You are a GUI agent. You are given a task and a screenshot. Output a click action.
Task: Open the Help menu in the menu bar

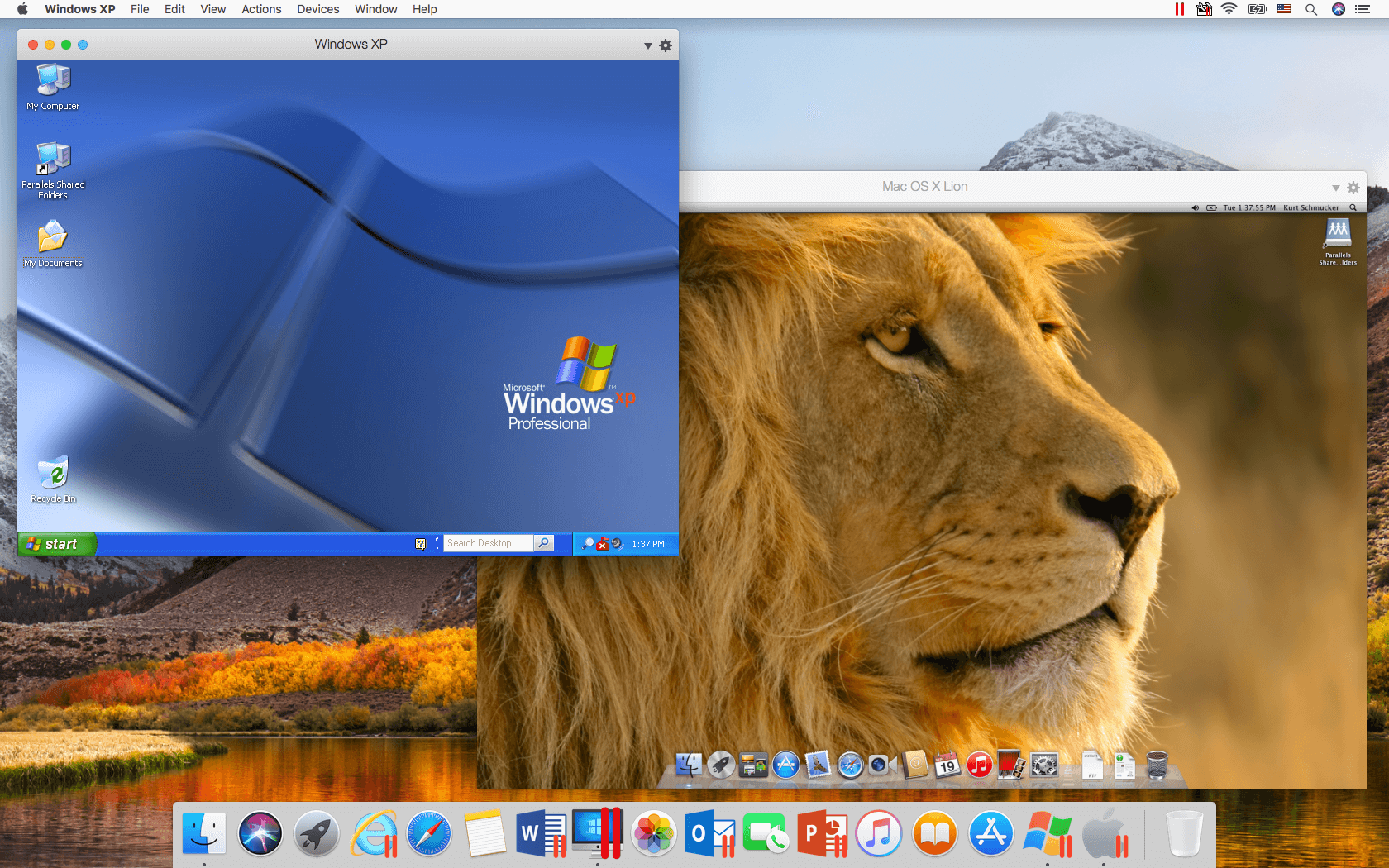click(425, 9)
